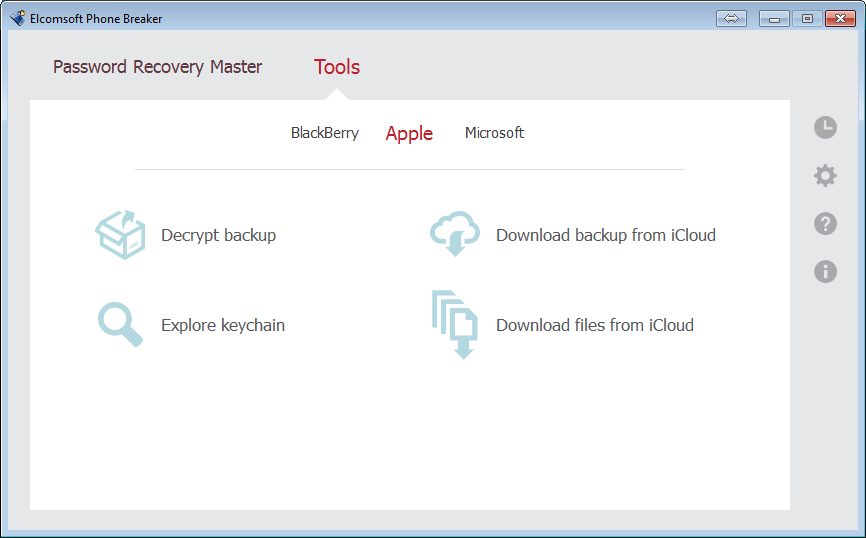Click the double-arrow resize button in the title bar
The height and width of the screenshot is (538, 866).
pos(731,19)
